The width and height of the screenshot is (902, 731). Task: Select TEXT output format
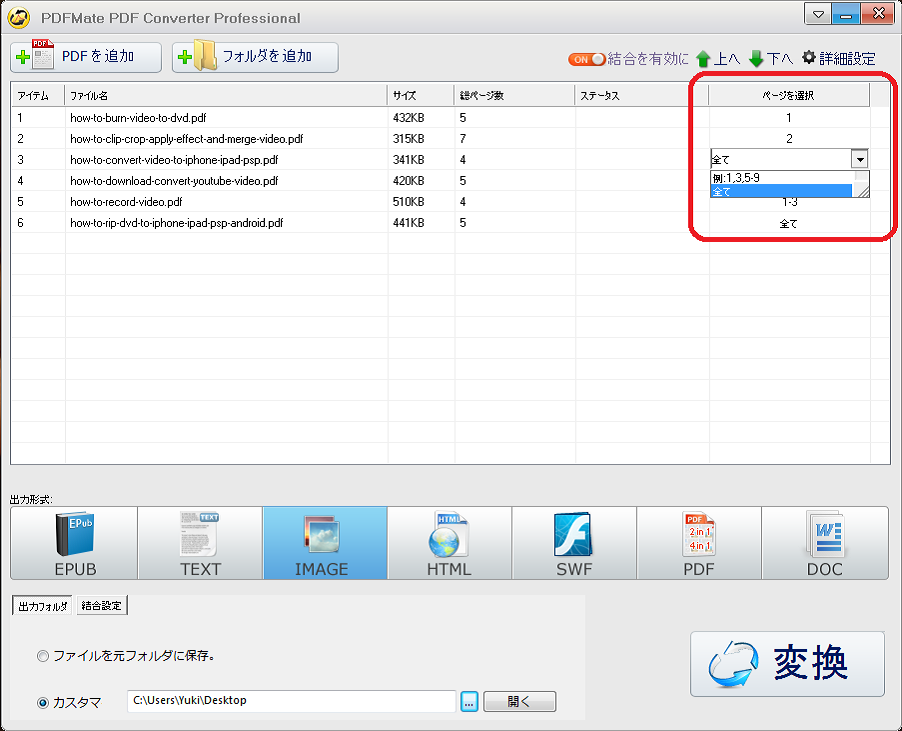point(200,543)
